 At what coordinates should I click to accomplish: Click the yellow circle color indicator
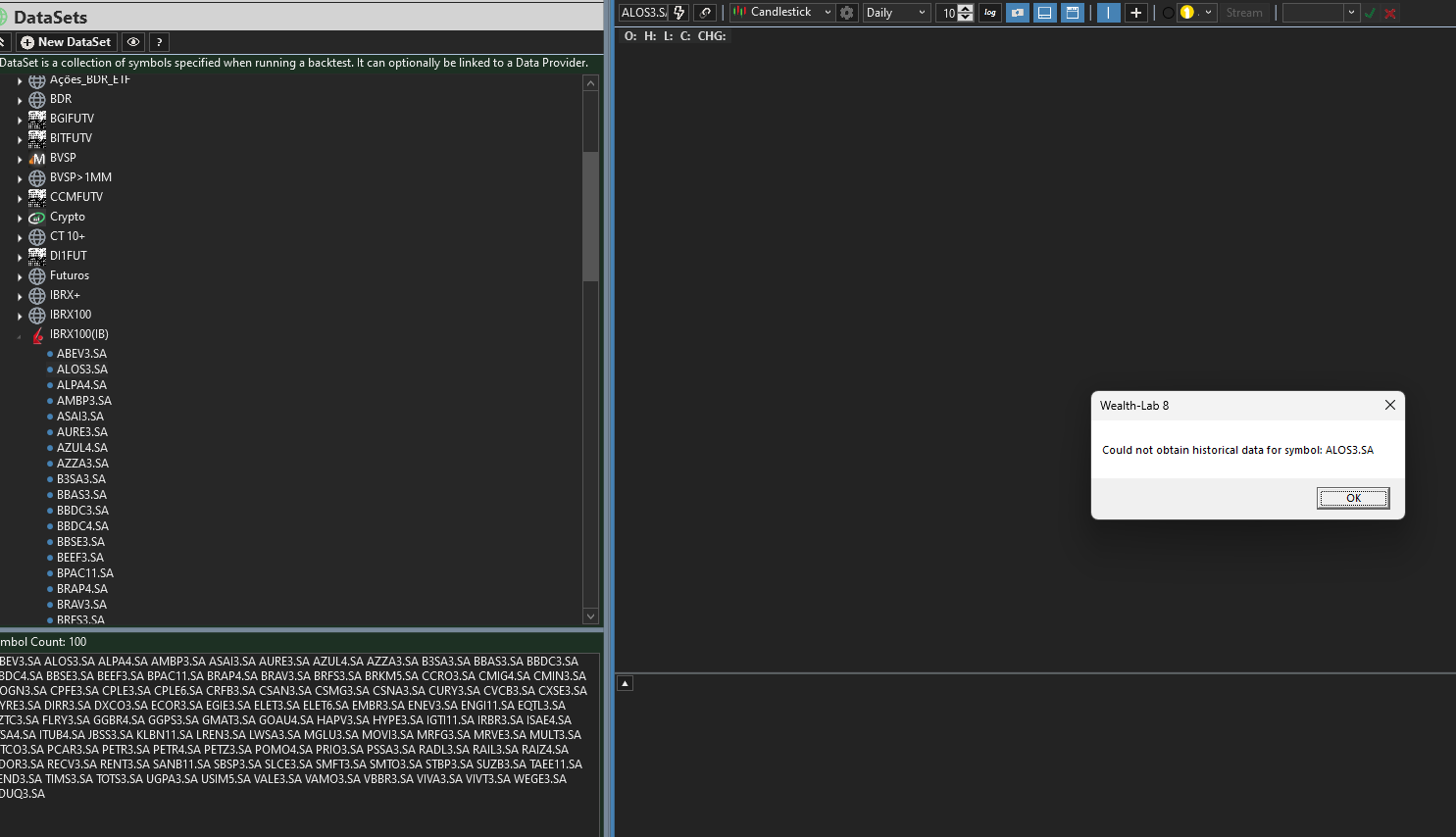coord(1187,13)
